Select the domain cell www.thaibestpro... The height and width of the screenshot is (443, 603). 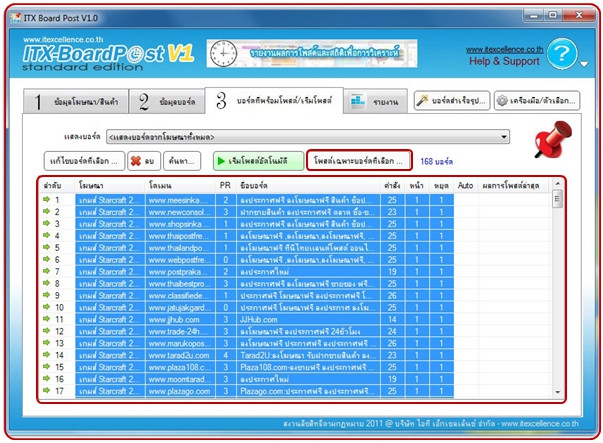tap(180, 283)
